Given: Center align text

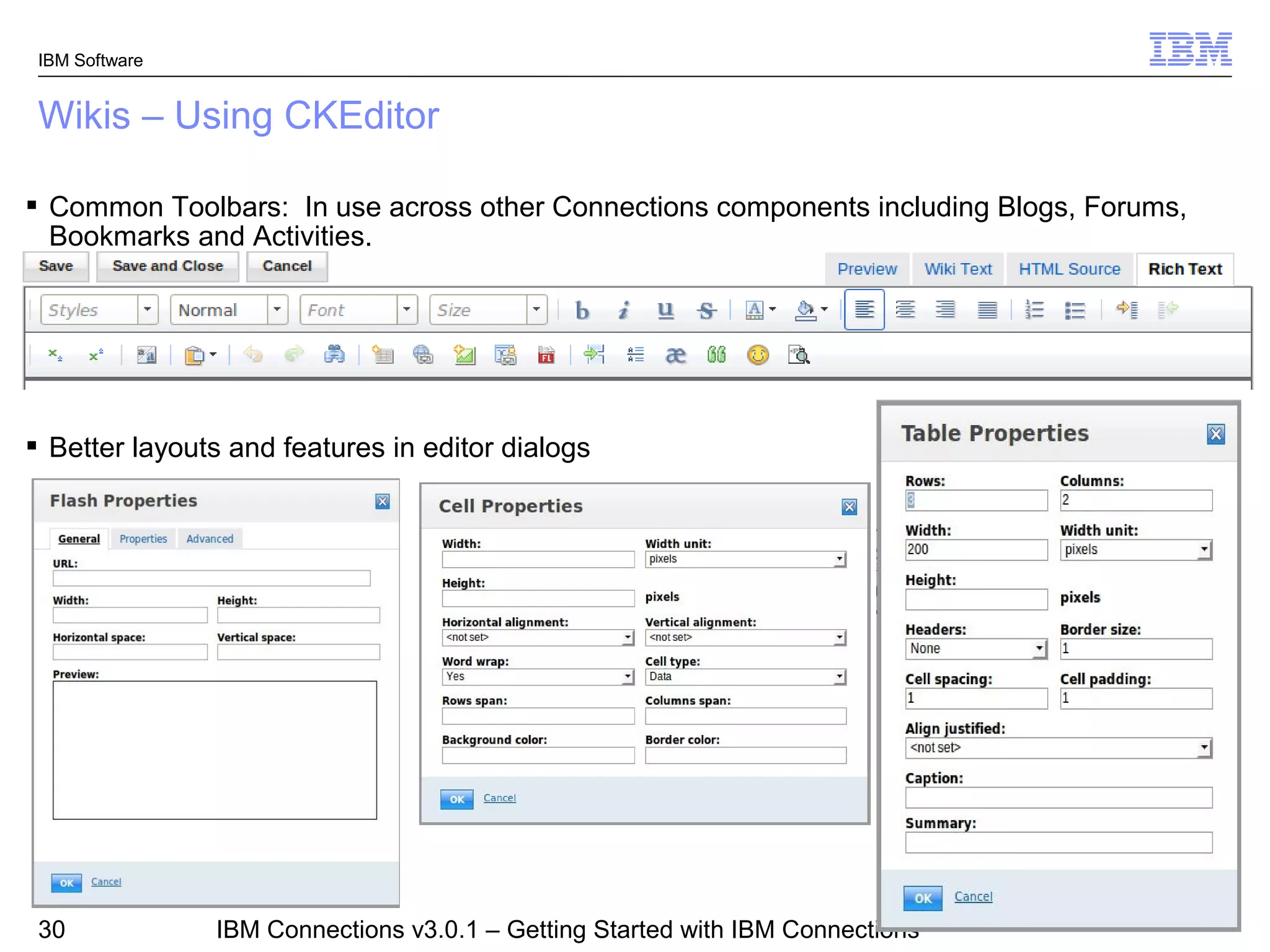Looking at the screenshot, I should click(905, 309).
